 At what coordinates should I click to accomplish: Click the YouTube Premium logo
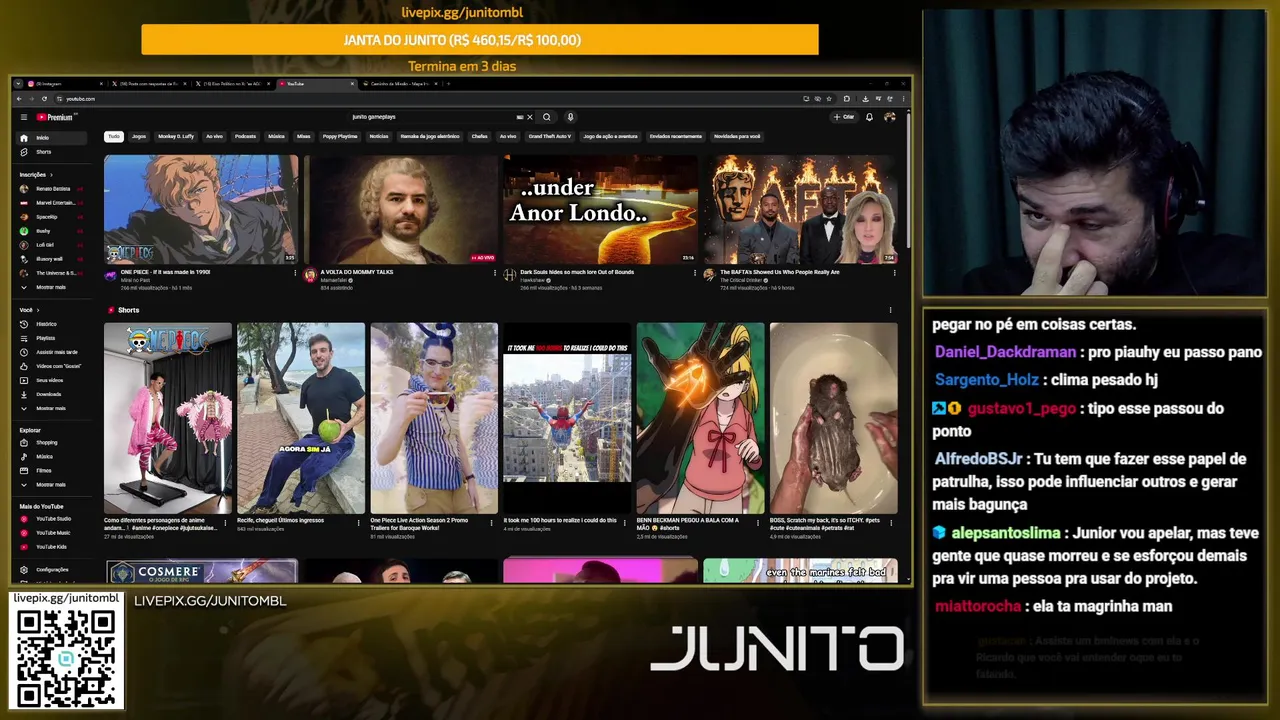click(55, 117)
